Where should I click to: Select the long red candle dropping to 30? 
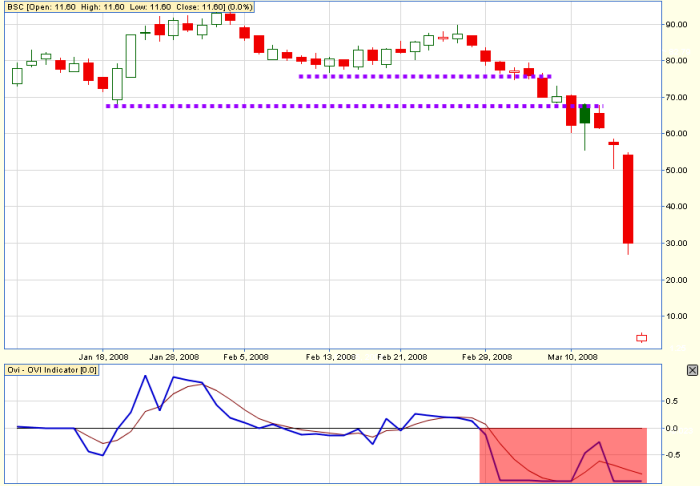tap(628, 199)
